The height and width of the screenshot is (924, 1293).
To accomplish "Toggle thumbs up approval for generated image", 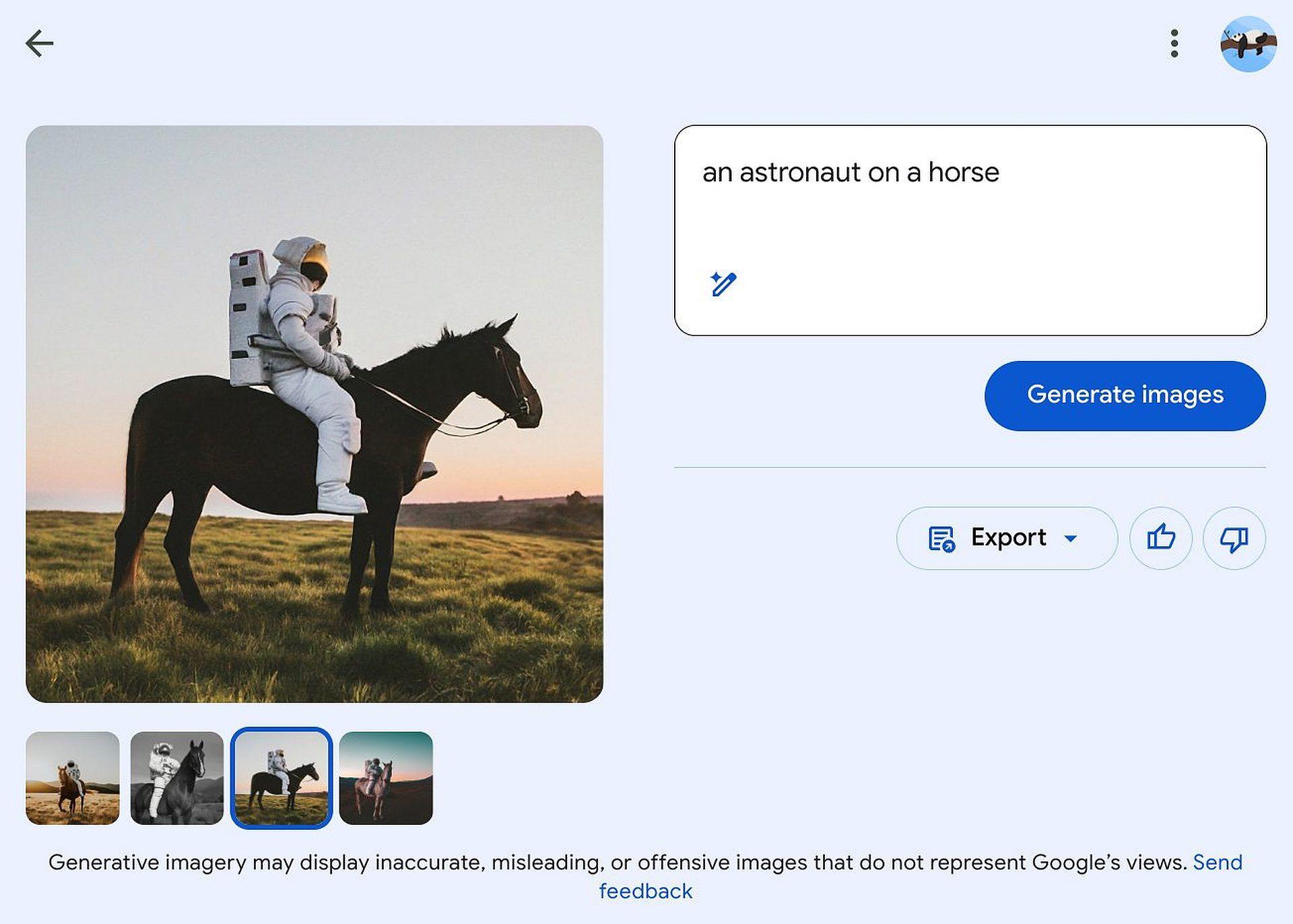I will click(x=1160, y=538).
